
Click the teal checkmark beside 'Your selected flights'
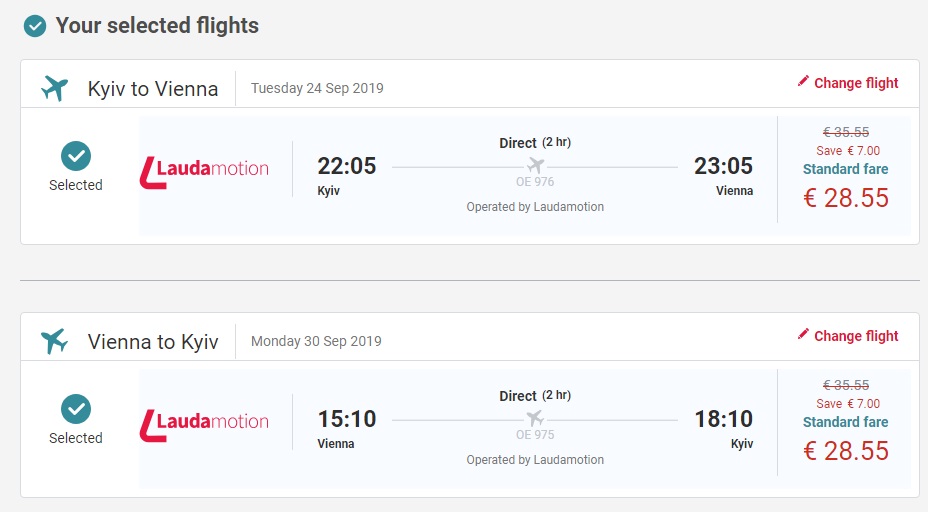click(x=35, y=27)
